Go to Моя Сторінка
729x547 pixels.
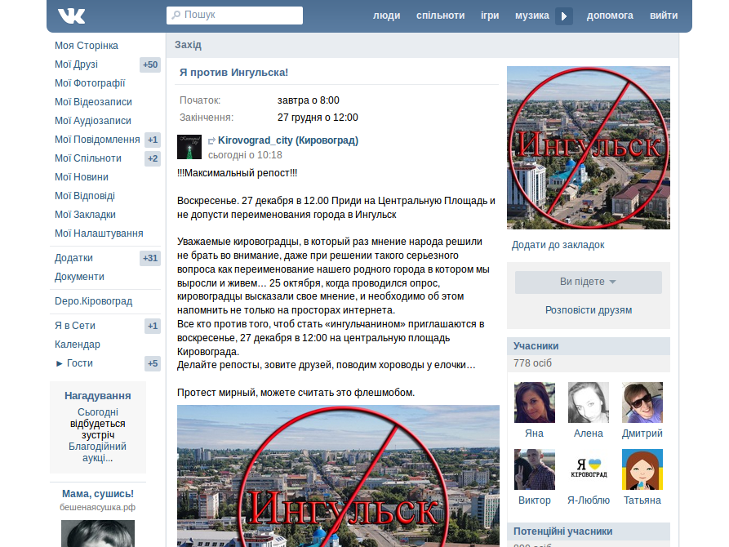click(86, 46)
